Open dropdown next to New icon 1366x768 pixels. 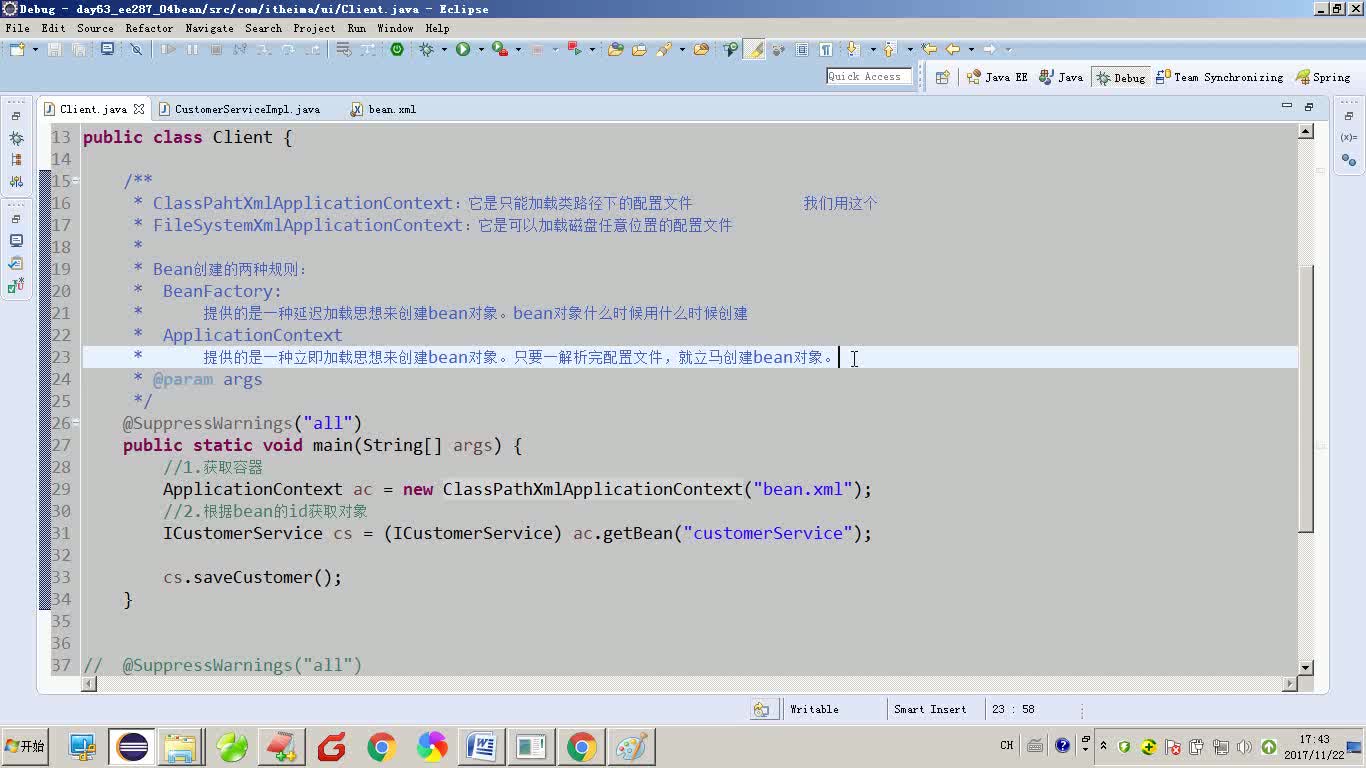tap(35, 49)
